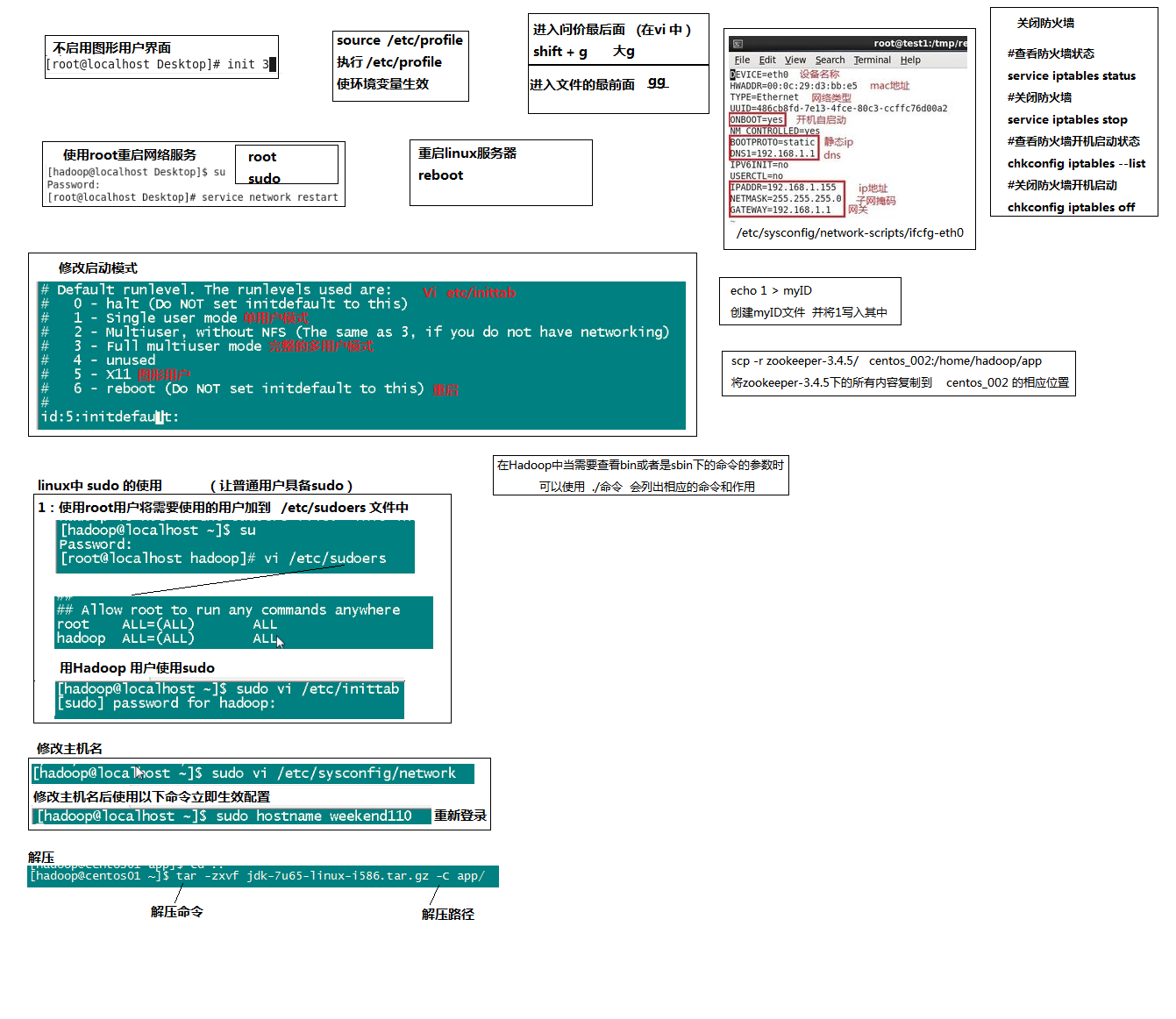This screenshot has height=1019, width=1176.
Task: Click the 'DNS1=192.168.1.1' line
Action: click(x=773, y=153)
